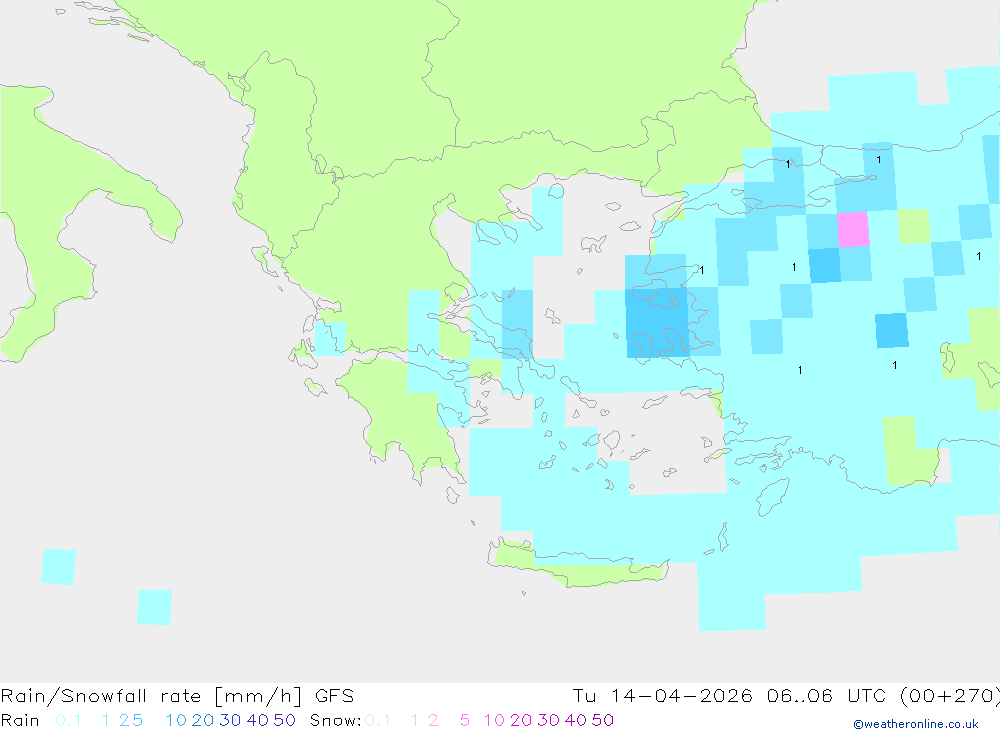Select the snow legend value 0.1
1000x733 pixels.
pos(378,720)
